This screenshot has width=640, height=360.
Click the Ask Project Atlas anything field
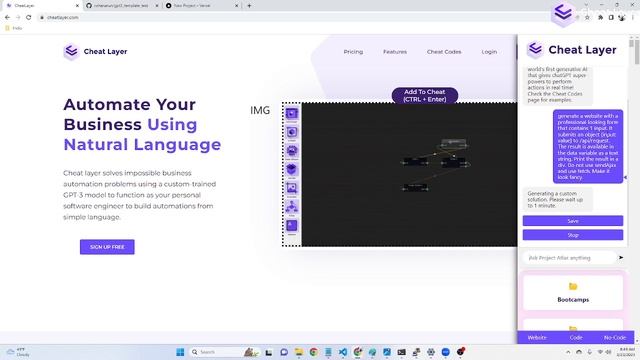click(x=570, y=258)
